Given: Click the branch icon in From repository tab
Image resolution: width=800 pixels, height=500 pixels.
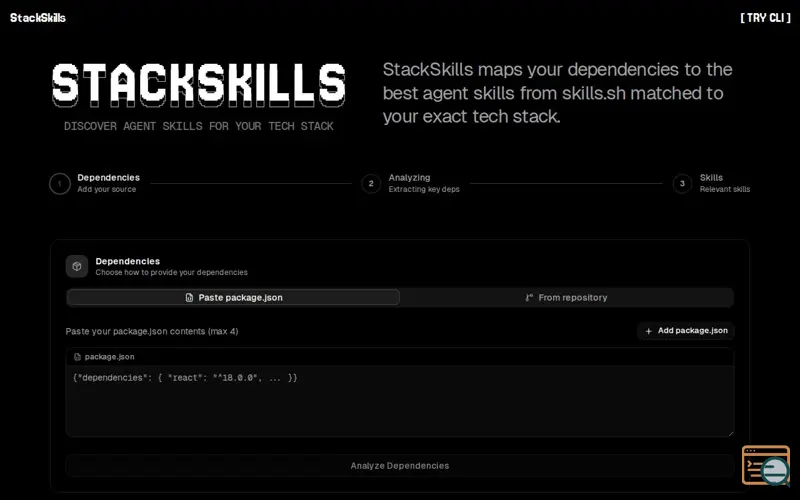Looking at the screenshot, I should (x=529, y=297).
